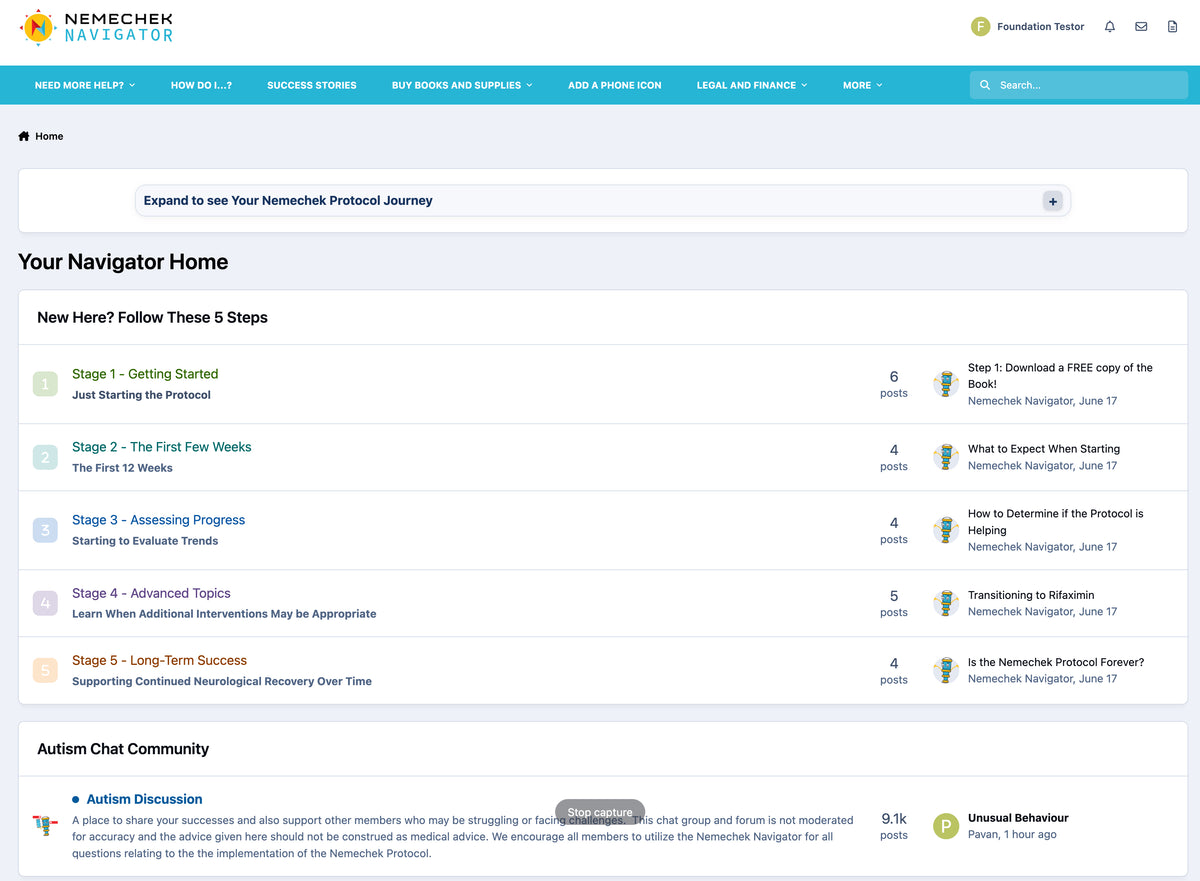Click avatar beside Step 1 Download post
The height and width of the screenshot is (881, 1200).
tap(946, 384)
